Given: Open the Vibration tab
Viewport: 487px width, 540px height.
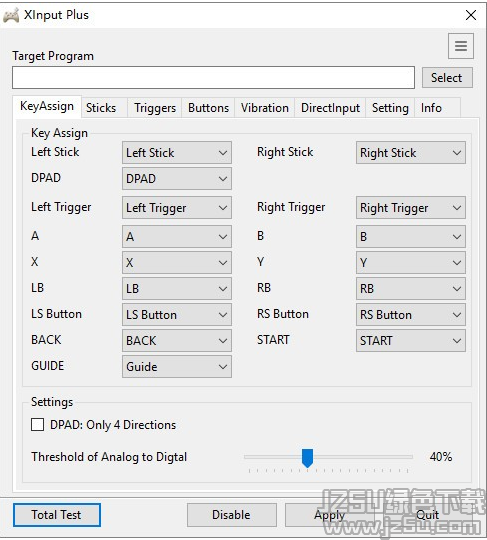Looking at the screenshot, I should click(x=265, y=108).
